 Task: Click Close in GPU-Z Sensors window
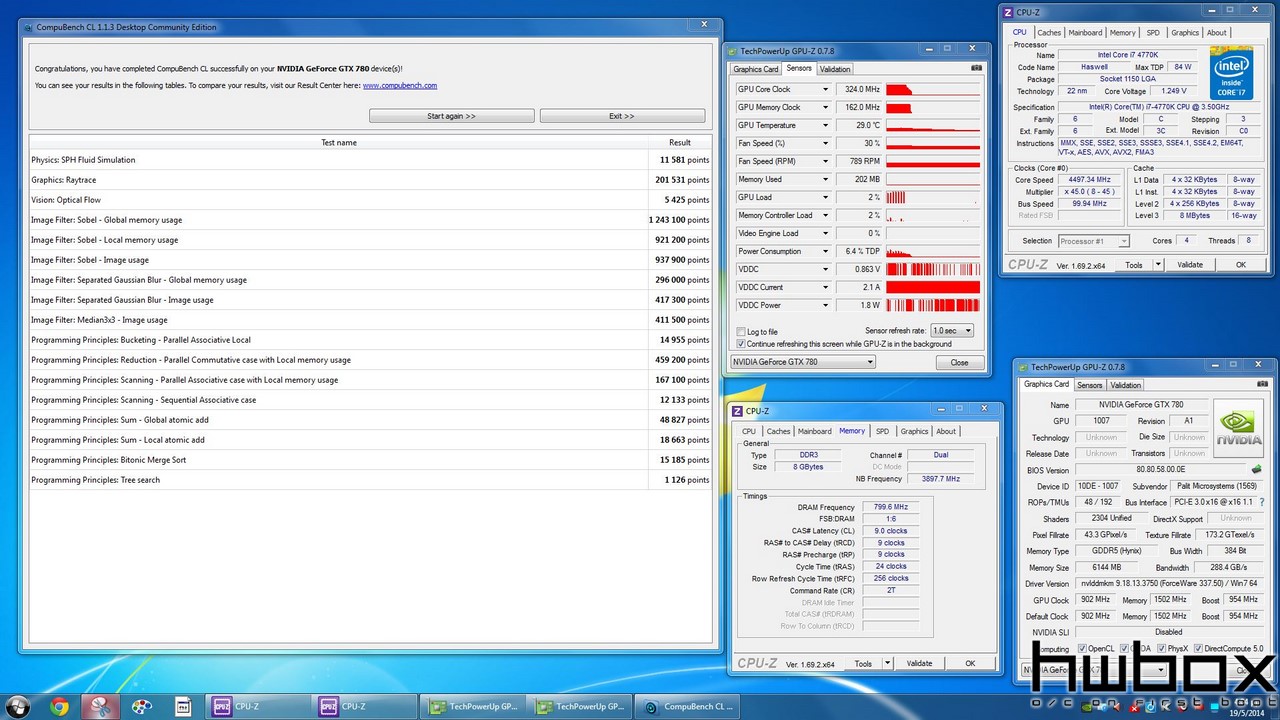[x=959, y=362]
